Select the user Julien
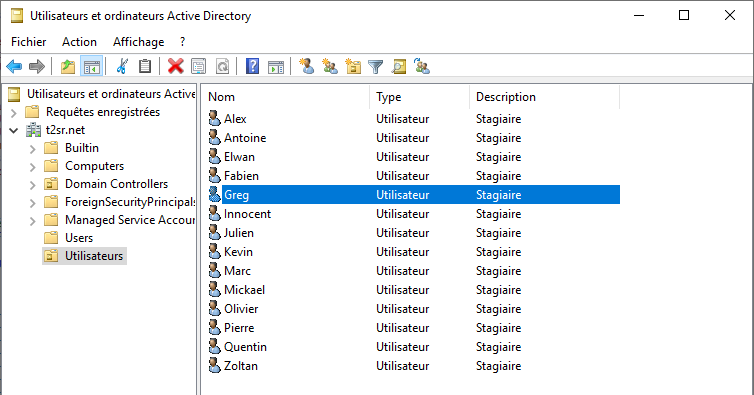 [239, 233]
